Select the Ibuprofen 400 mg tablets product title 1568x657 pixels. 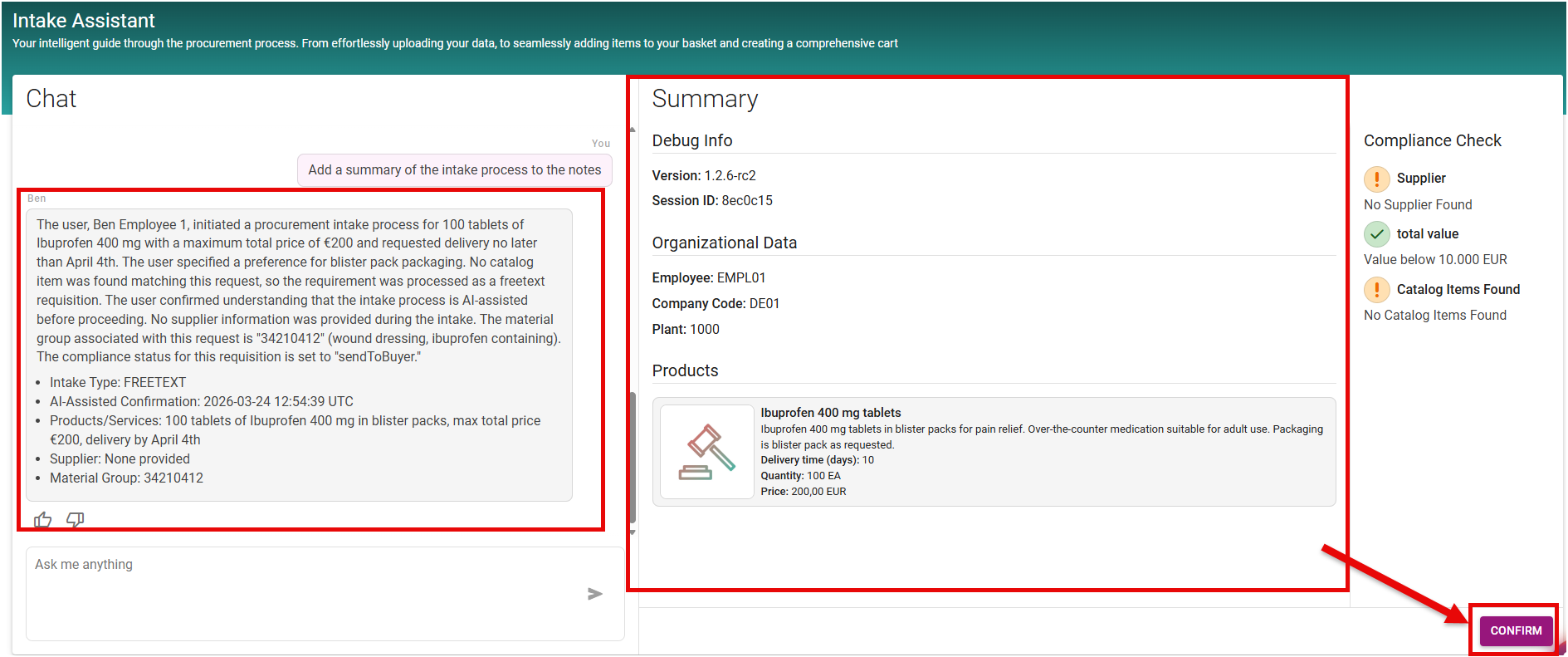coord(830,413)
